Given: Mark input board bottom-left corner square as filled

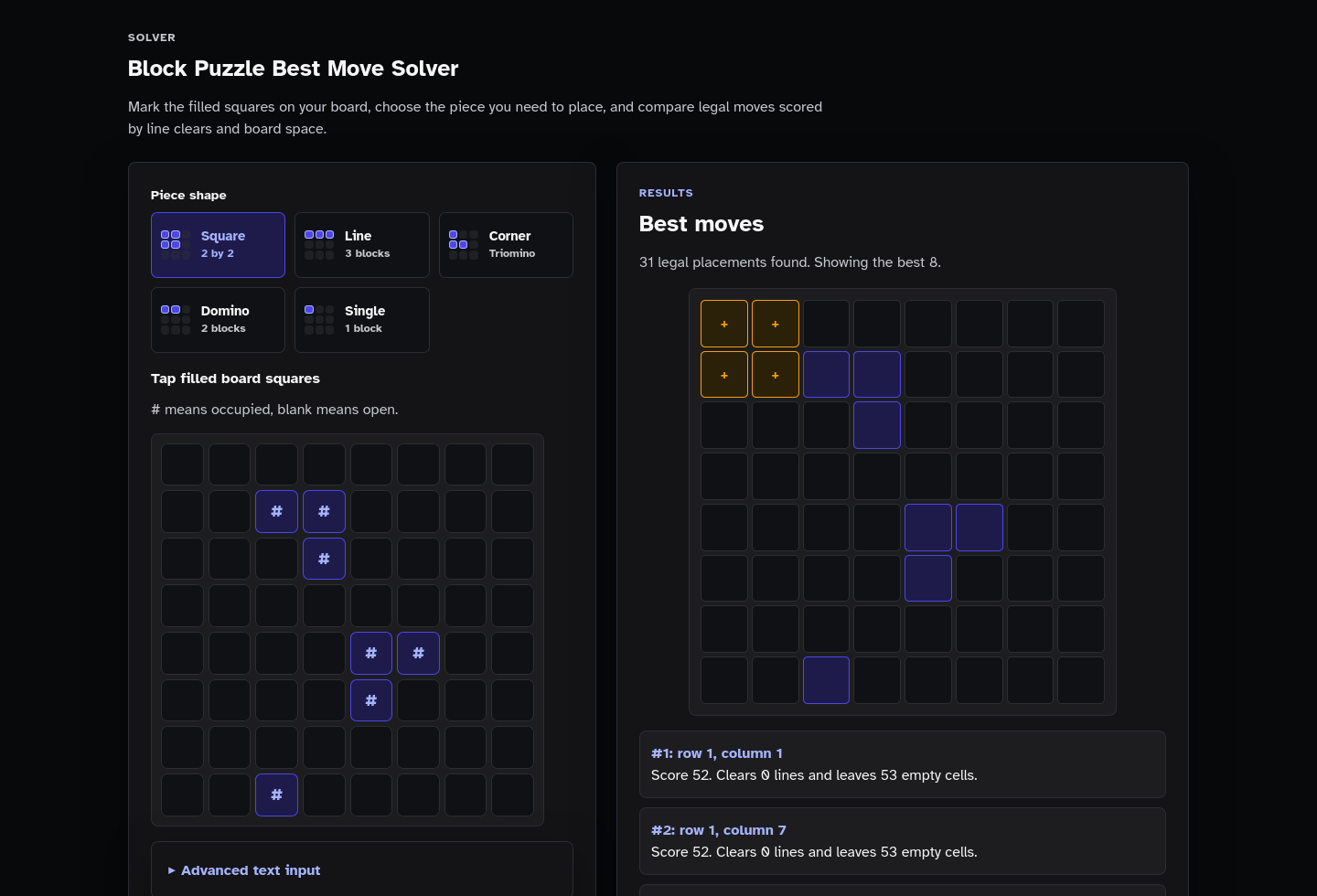Looking at the screenshot, I should point(182,795).
